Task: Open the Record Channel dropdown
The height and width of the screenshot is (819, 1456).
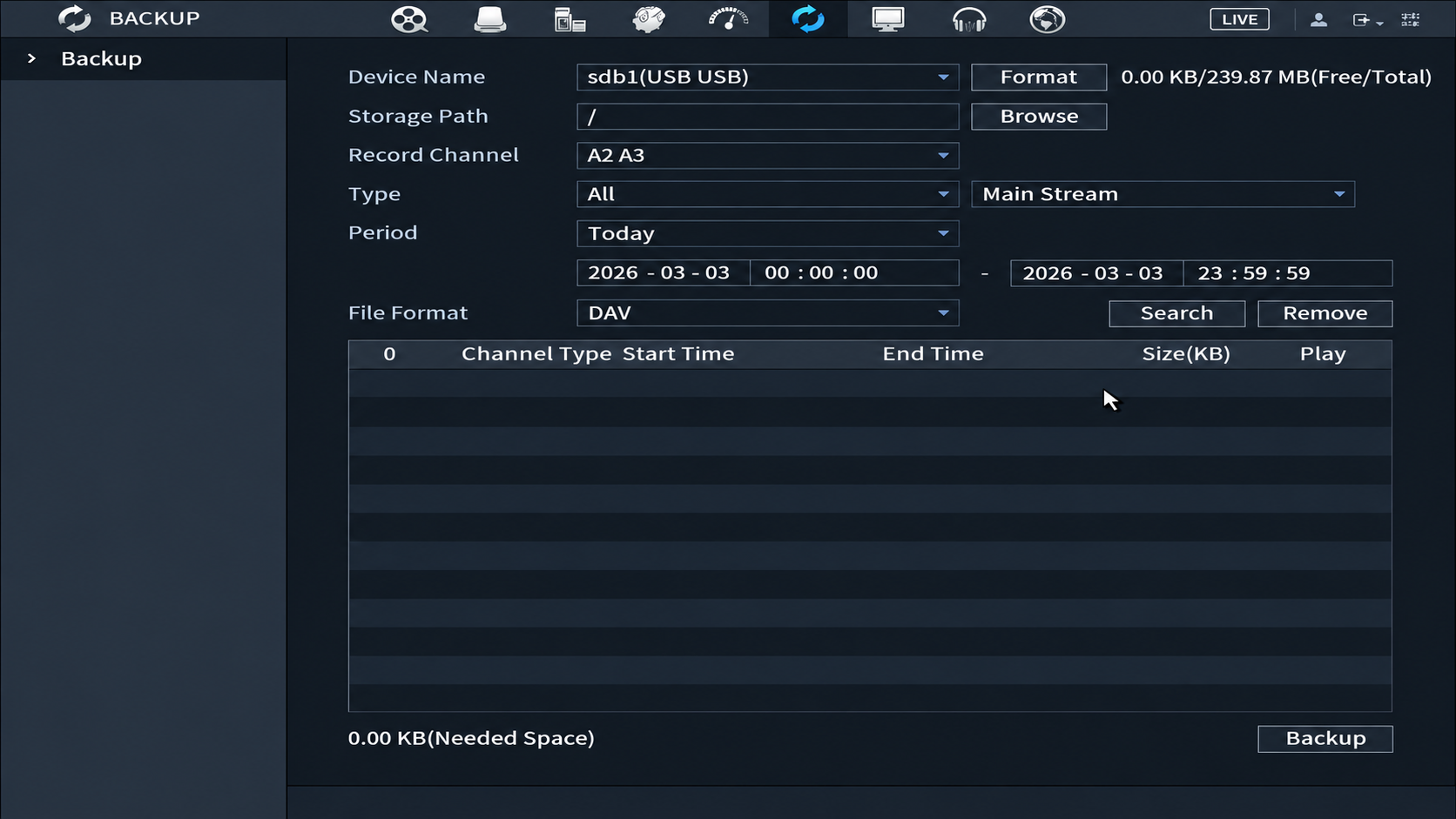Action: 767,155
